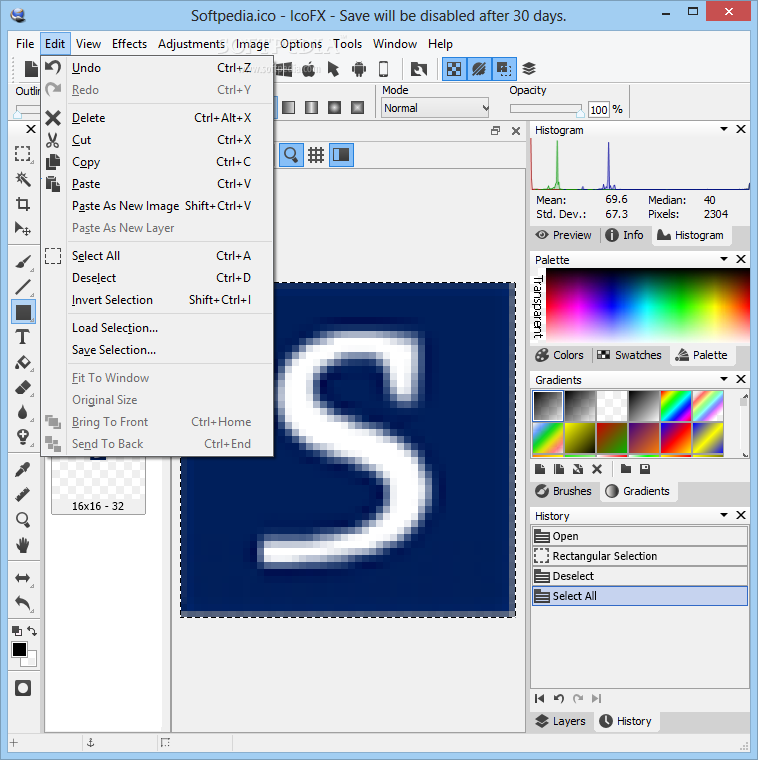Toggle the selection overlay toolbar button
The height and width of the screenshot is (760, 758).
click(x=504, y=69)
